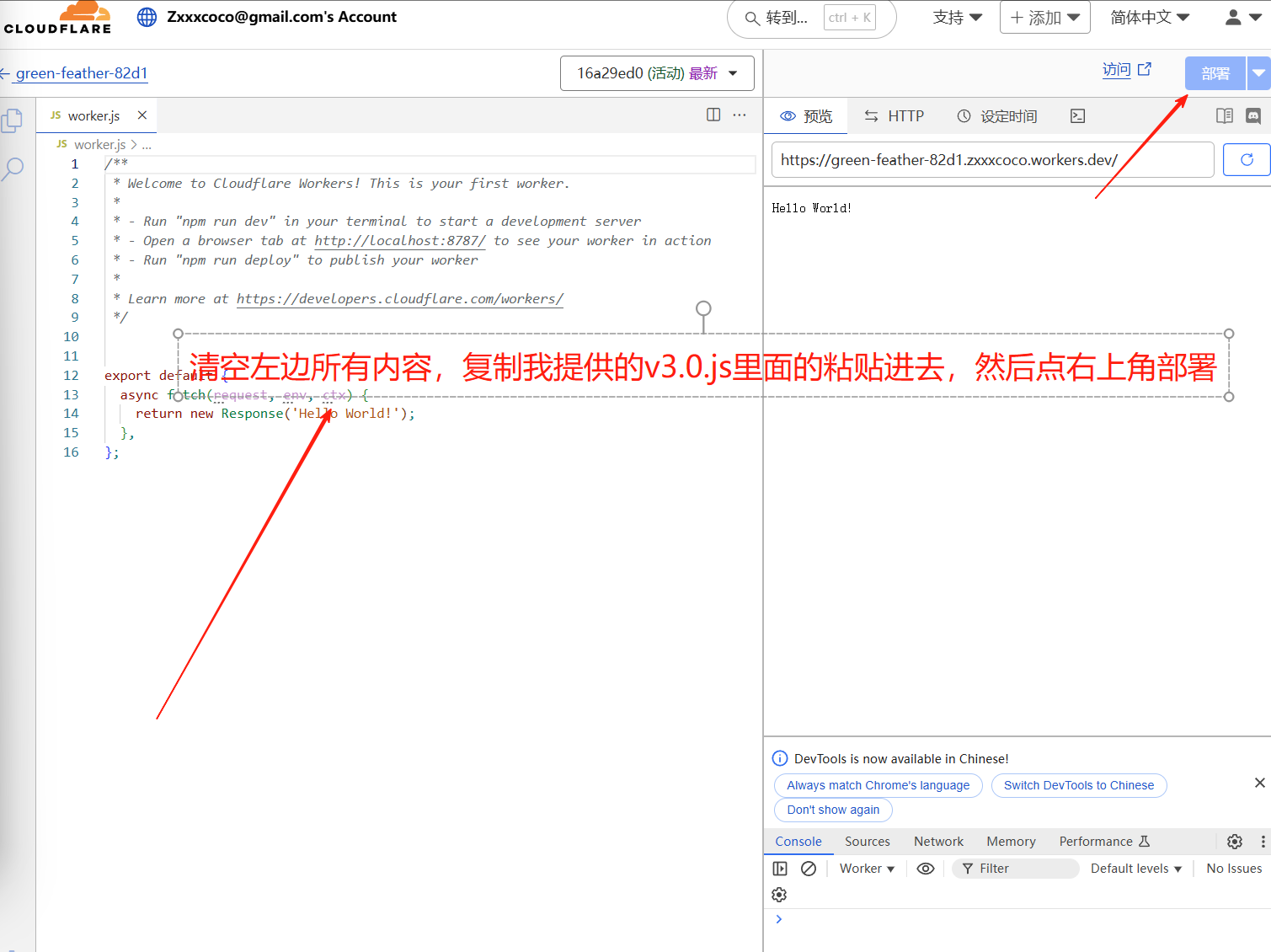Click Always match Chrome's language
Screen dimensions: 1271x952
click(x=878, y=785)
